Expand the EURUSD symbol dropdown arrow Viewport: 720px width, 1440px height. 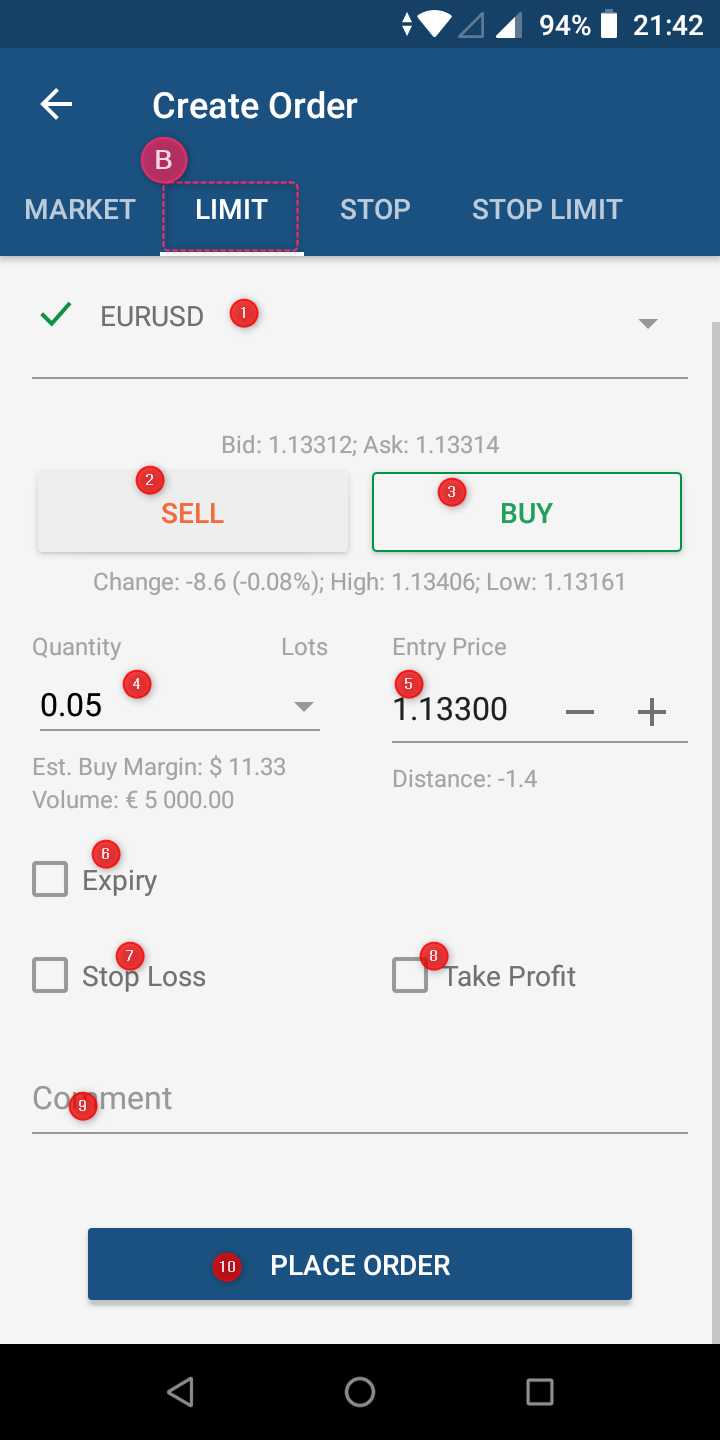pos(648,323)
